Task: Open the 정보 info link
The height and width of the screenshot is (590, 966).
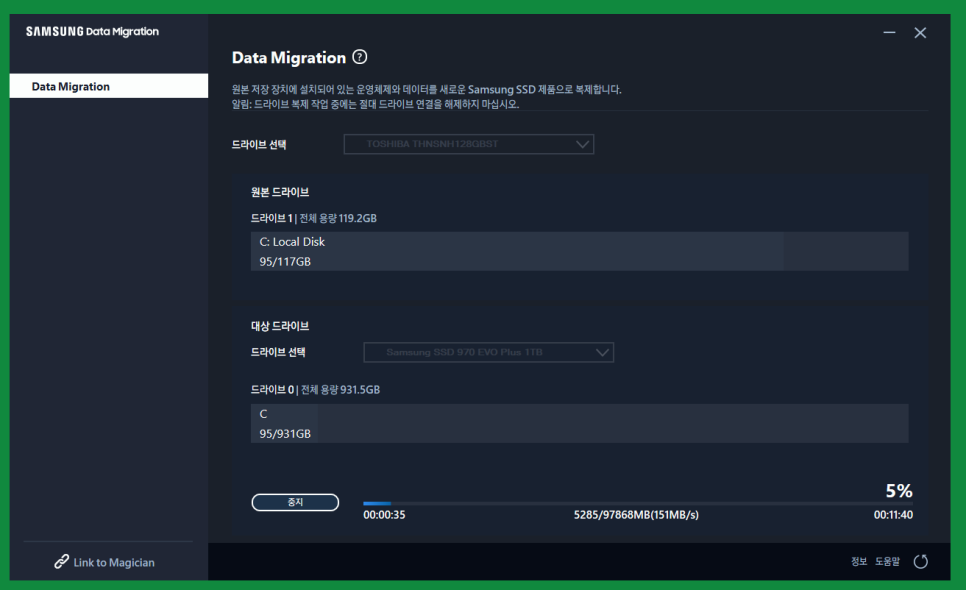Action: tap(859, 562)
